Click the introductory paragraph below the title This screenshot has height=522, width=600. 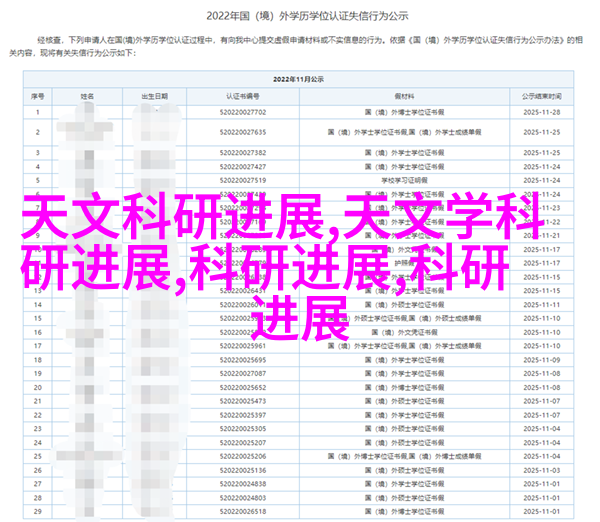[x=300, y=42]
